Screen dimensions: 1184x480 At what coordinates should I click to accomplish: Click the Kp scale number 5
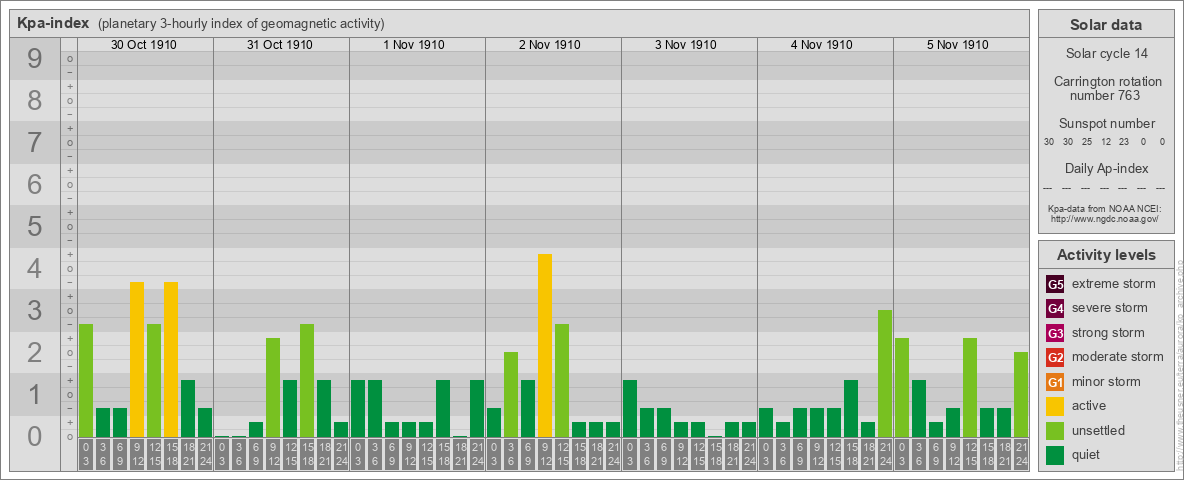[35, 226]
